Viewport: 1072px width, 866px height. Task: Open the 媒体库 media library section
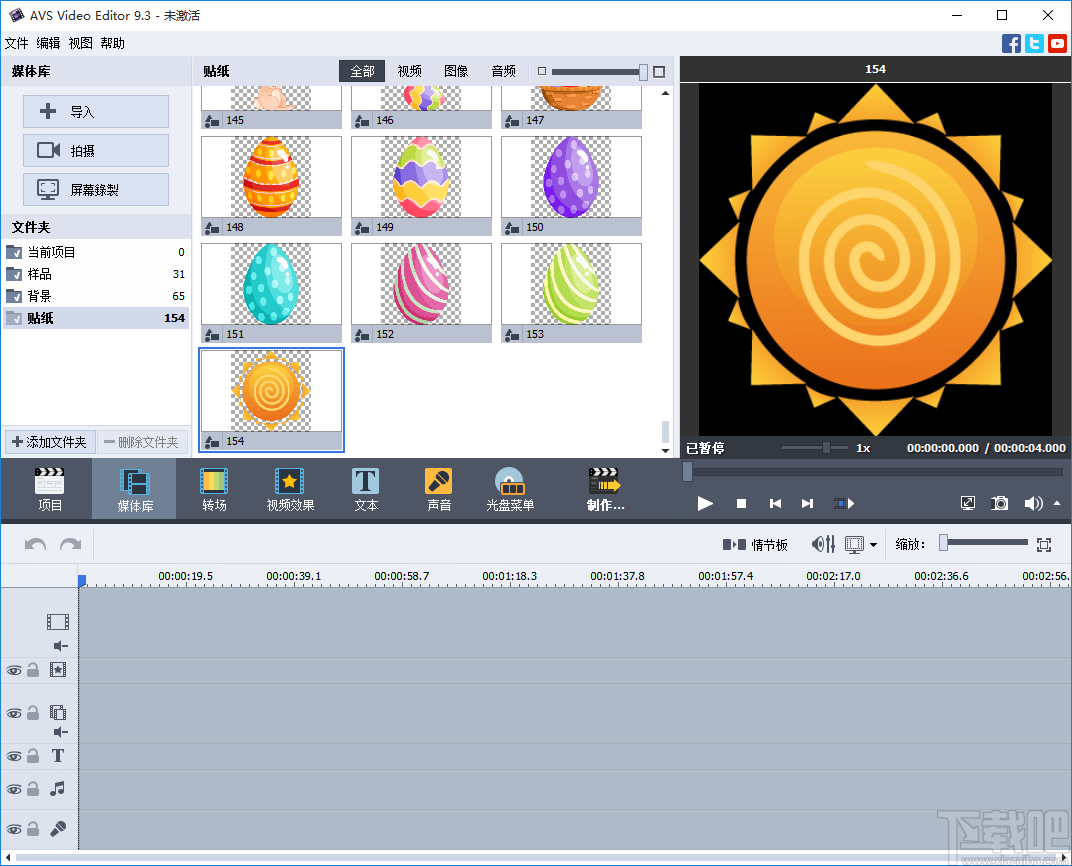click(135, 489)
